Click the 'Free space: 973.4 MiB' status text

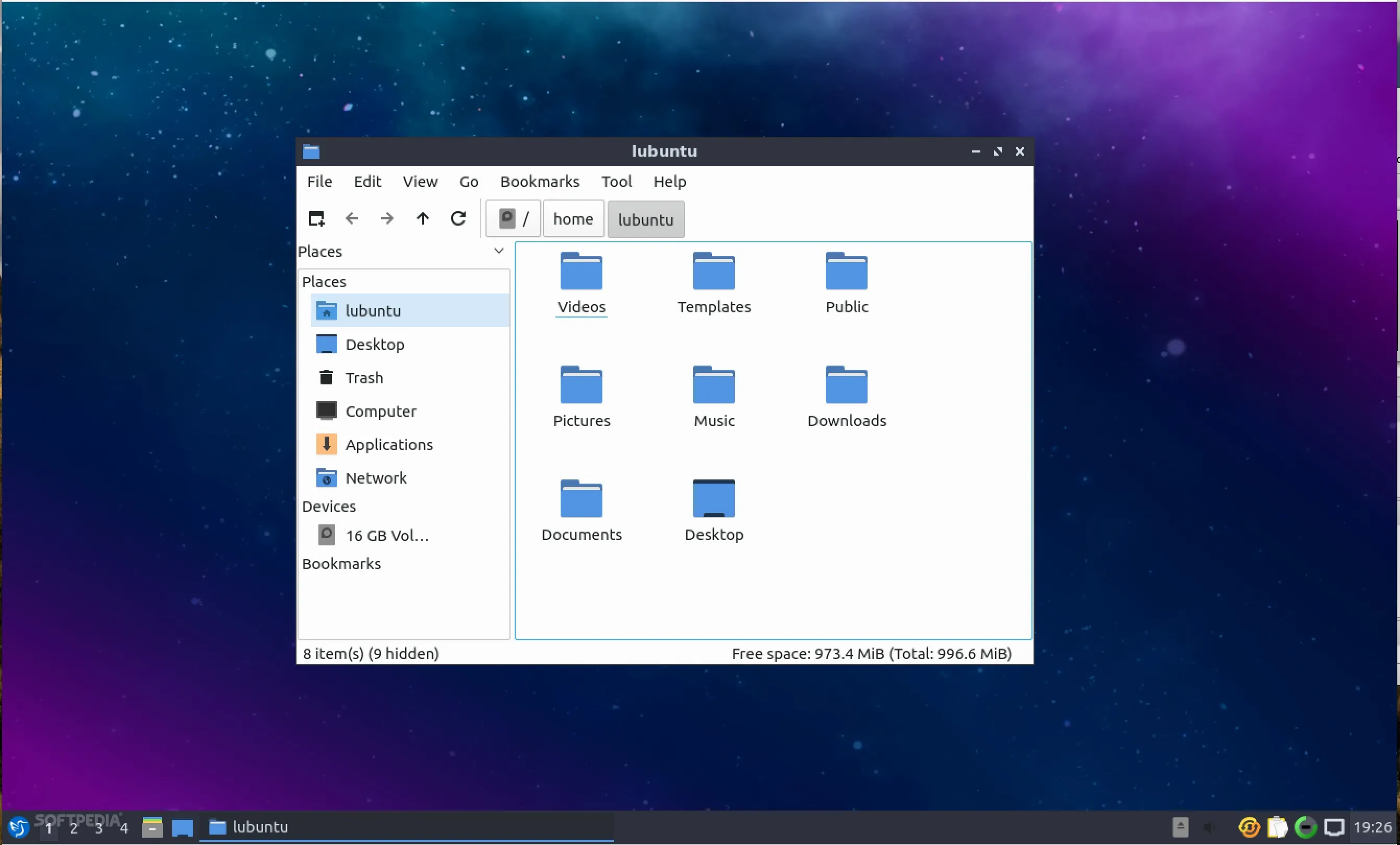872,653
